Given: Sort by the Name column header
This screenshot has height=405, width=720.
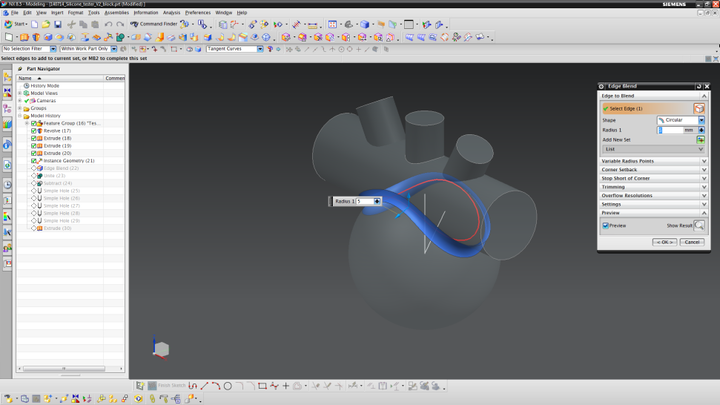Looking at the screenshot, I should (x=60, y=78).
